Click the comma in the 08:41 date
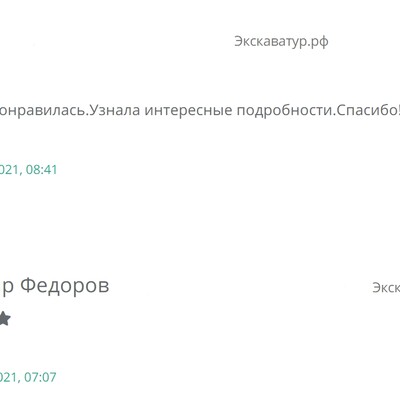400x400 pixels. click(x=21, y=173)
